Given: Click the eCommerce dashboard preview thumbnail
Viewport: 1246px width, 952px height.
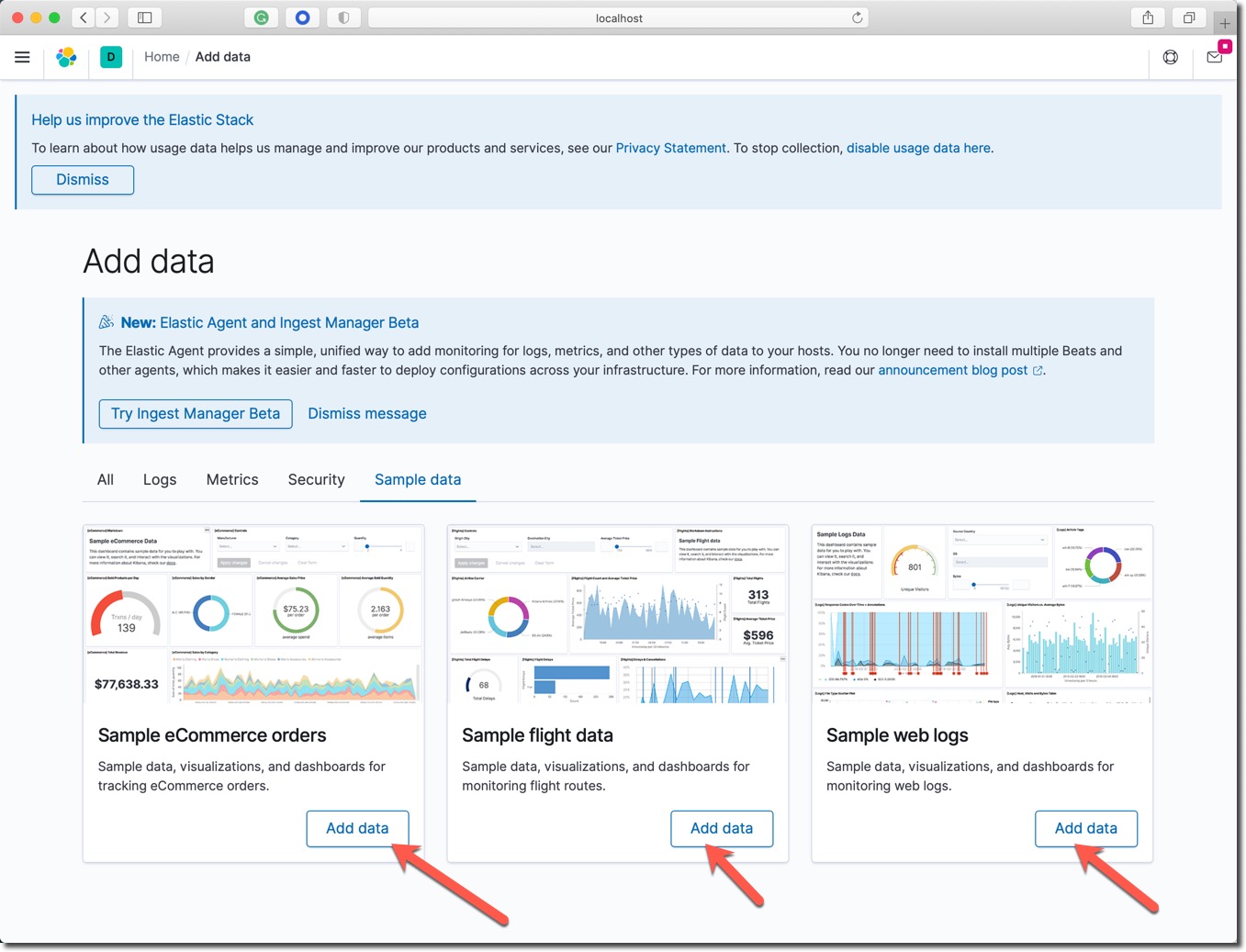Looking at the screenshot, I should coord(253,614).
